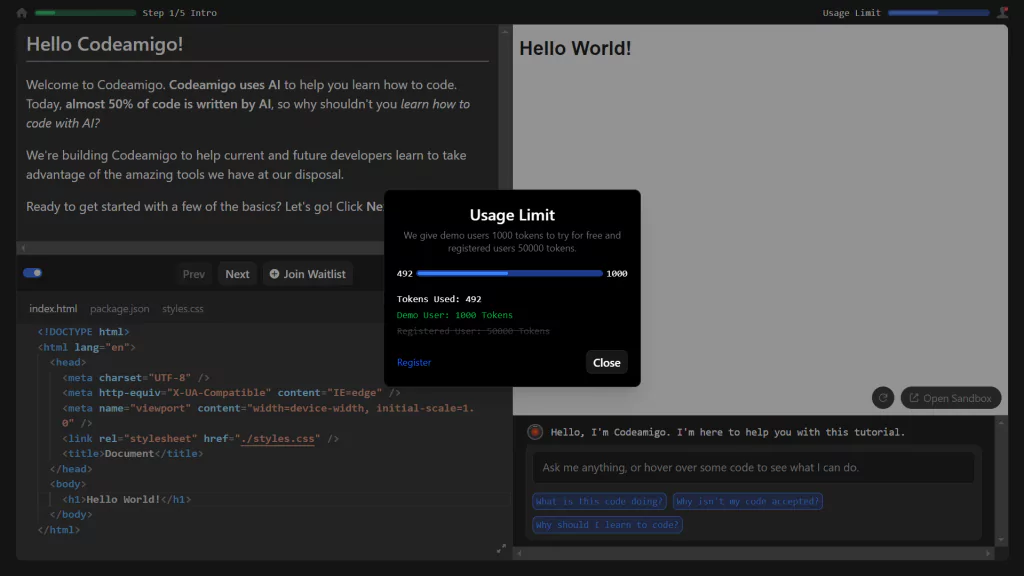Click '<title>Document</title>' in the editor
The width and height of the screenshot is (1024, 576).
[x=133, y=453]
